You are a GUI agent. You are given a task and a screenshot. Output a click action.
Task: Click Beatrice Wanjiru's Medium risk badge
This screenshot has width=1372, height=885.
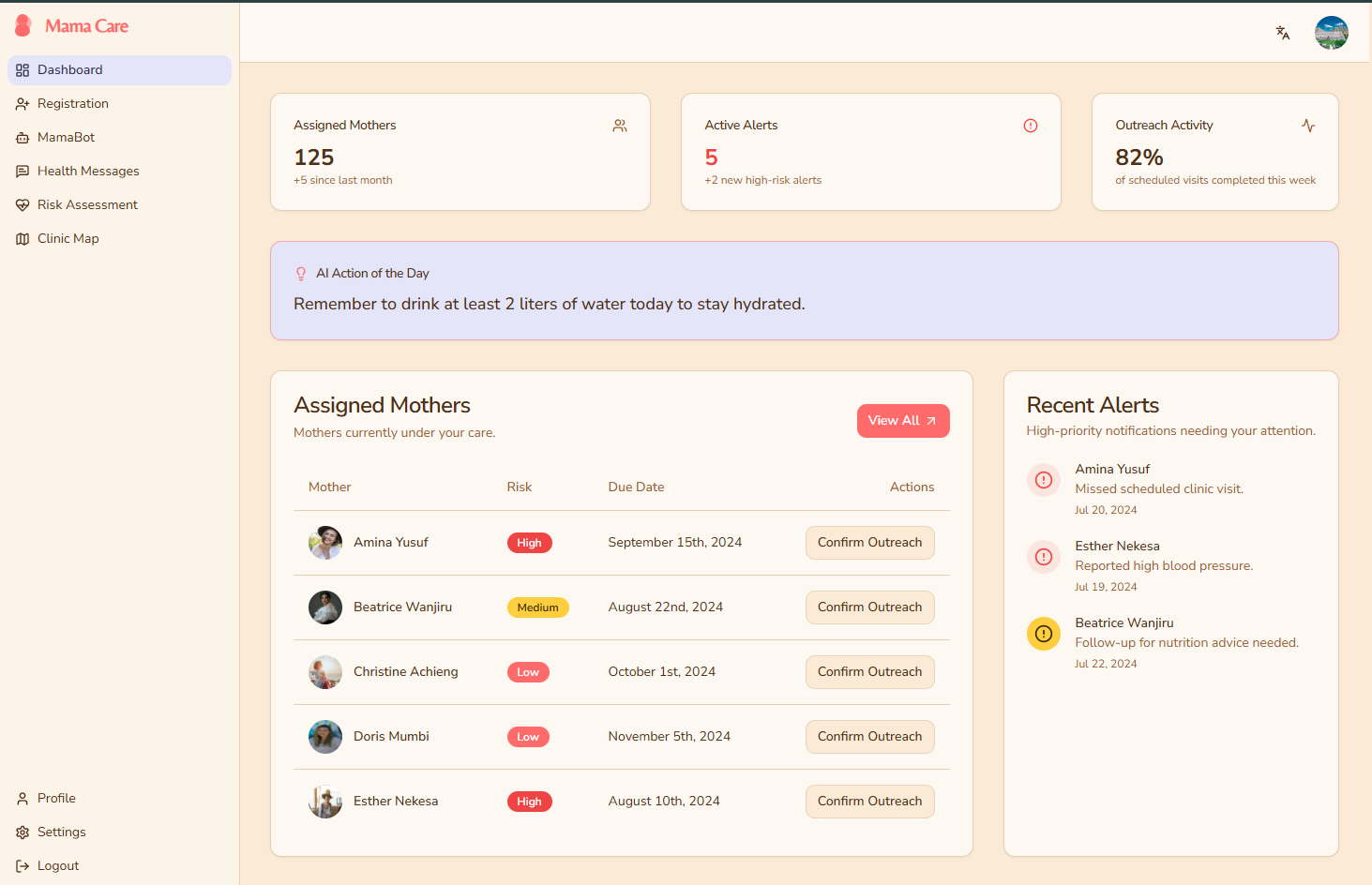(x=537, y=607)
